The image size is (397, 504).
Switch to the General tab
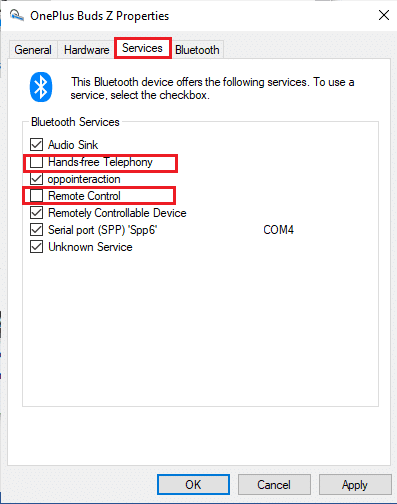click(33, 50)
